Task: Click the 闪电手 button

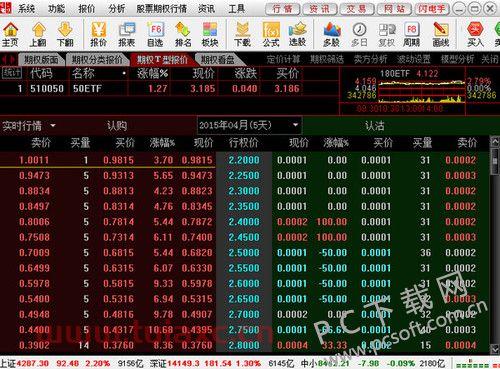Action: point(432,9)
